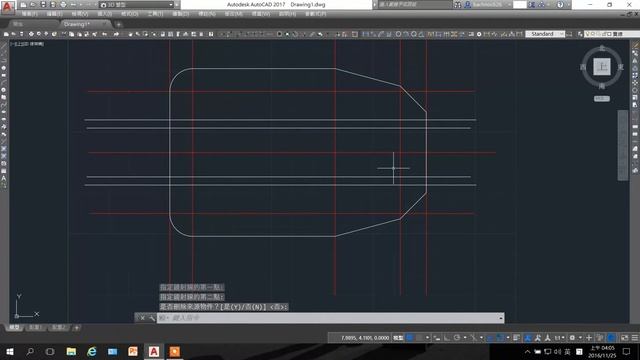Open the Windows Start menu
Screen dimensions: 640x360
click(x=9, y=351)
